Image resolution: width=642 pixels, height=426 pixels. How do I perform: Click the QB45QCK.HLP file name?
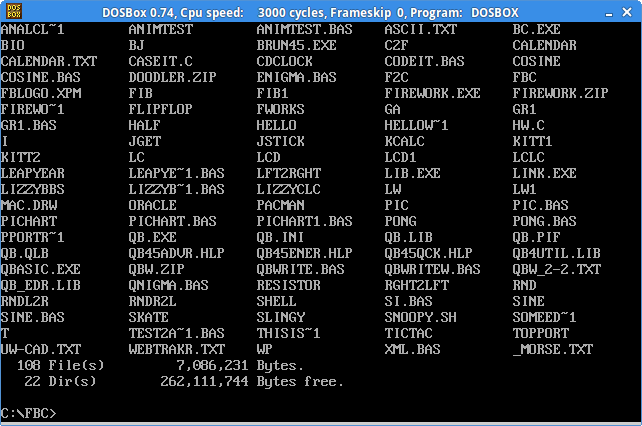[428, 253]
